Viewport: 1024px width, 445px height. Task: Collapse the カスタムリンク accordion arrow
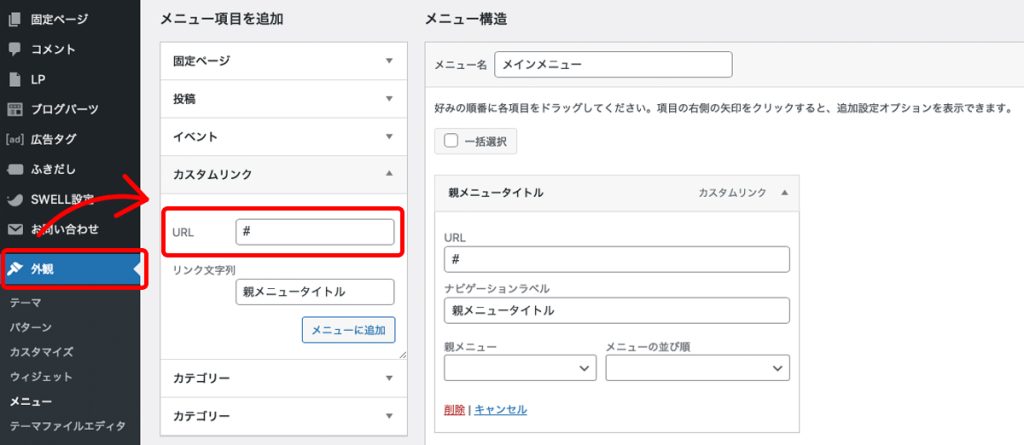389,174
